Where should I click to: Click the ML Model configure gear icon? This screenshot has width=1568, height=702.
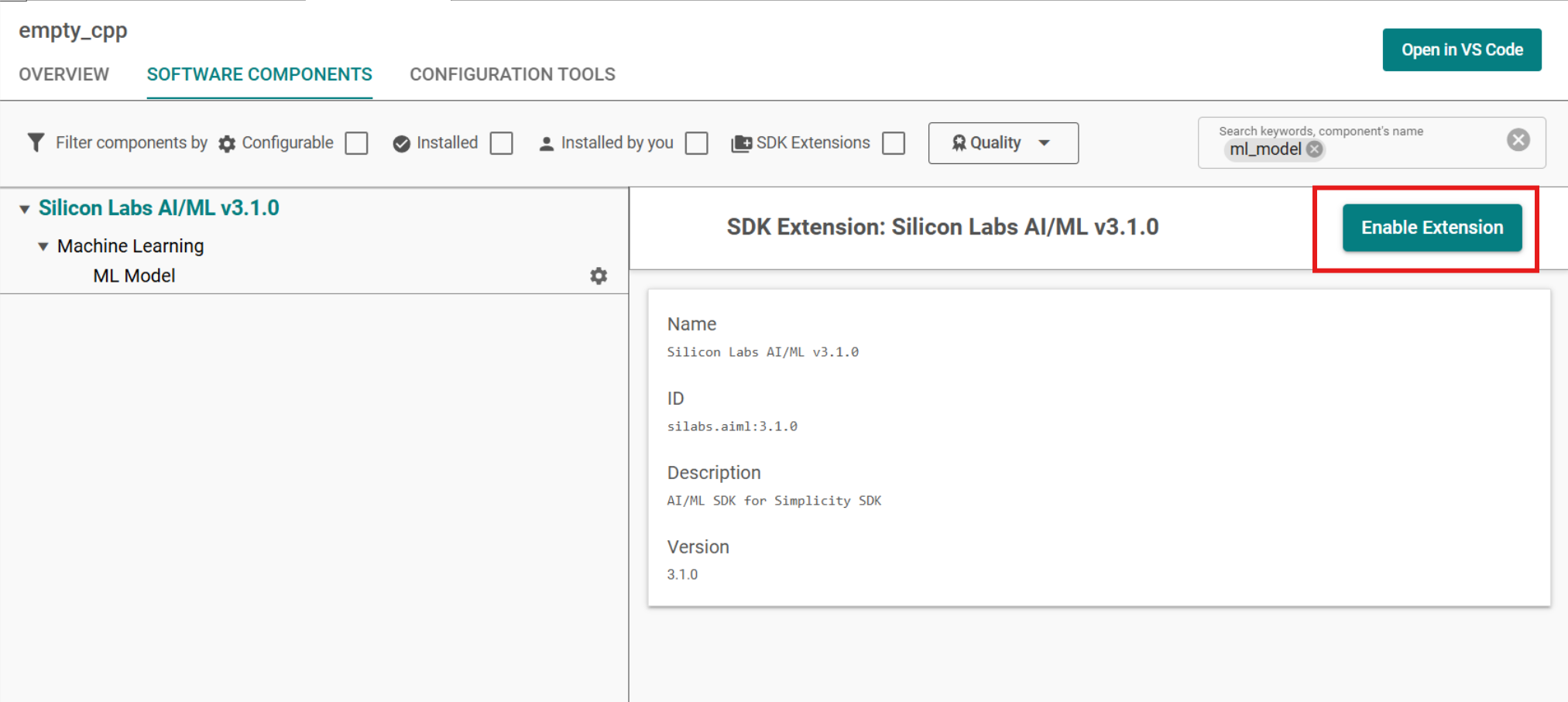[x=599, y=276]
